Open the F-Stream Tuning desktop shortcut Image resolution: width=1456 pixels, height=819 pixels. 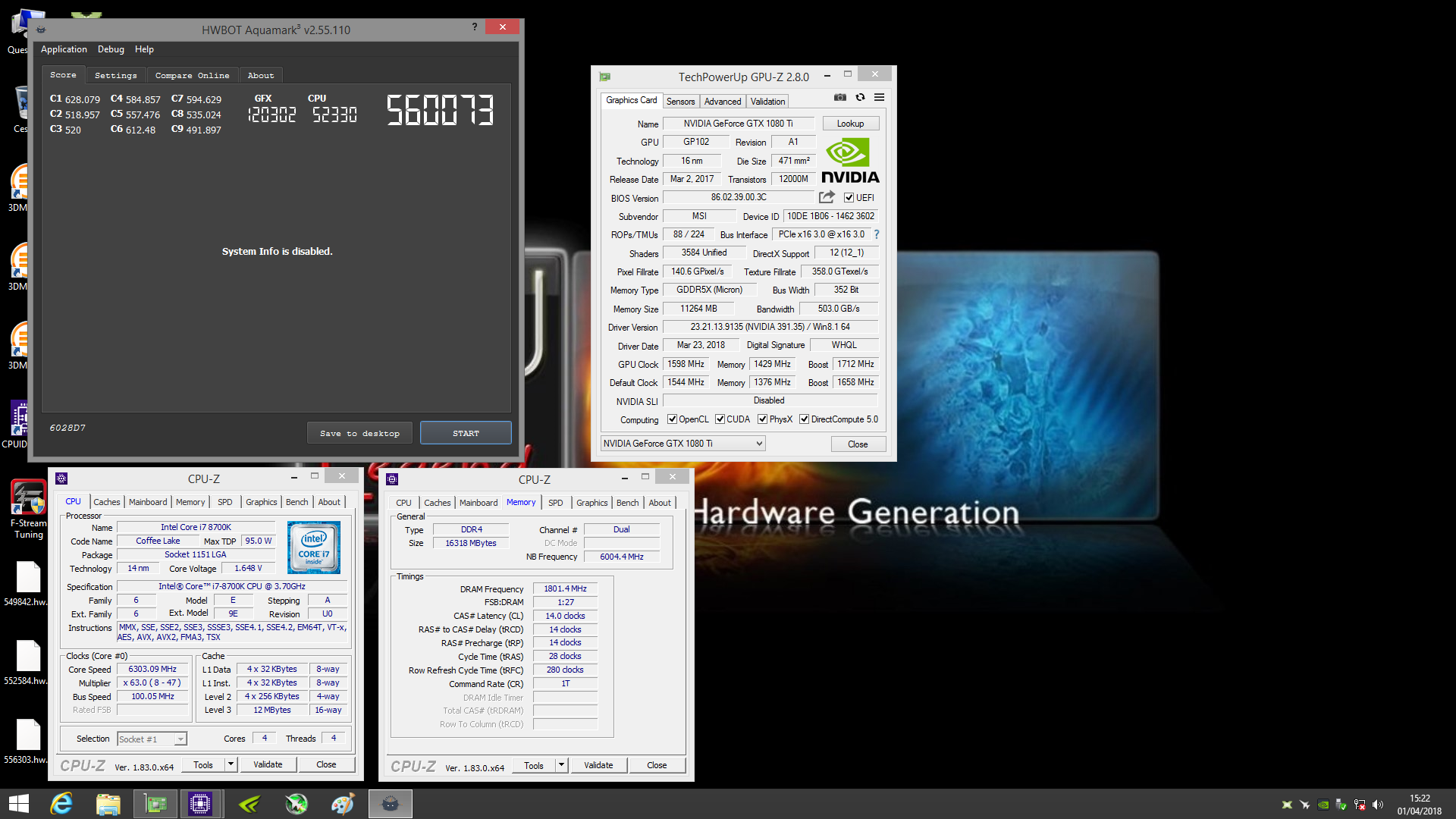[28, 509]
